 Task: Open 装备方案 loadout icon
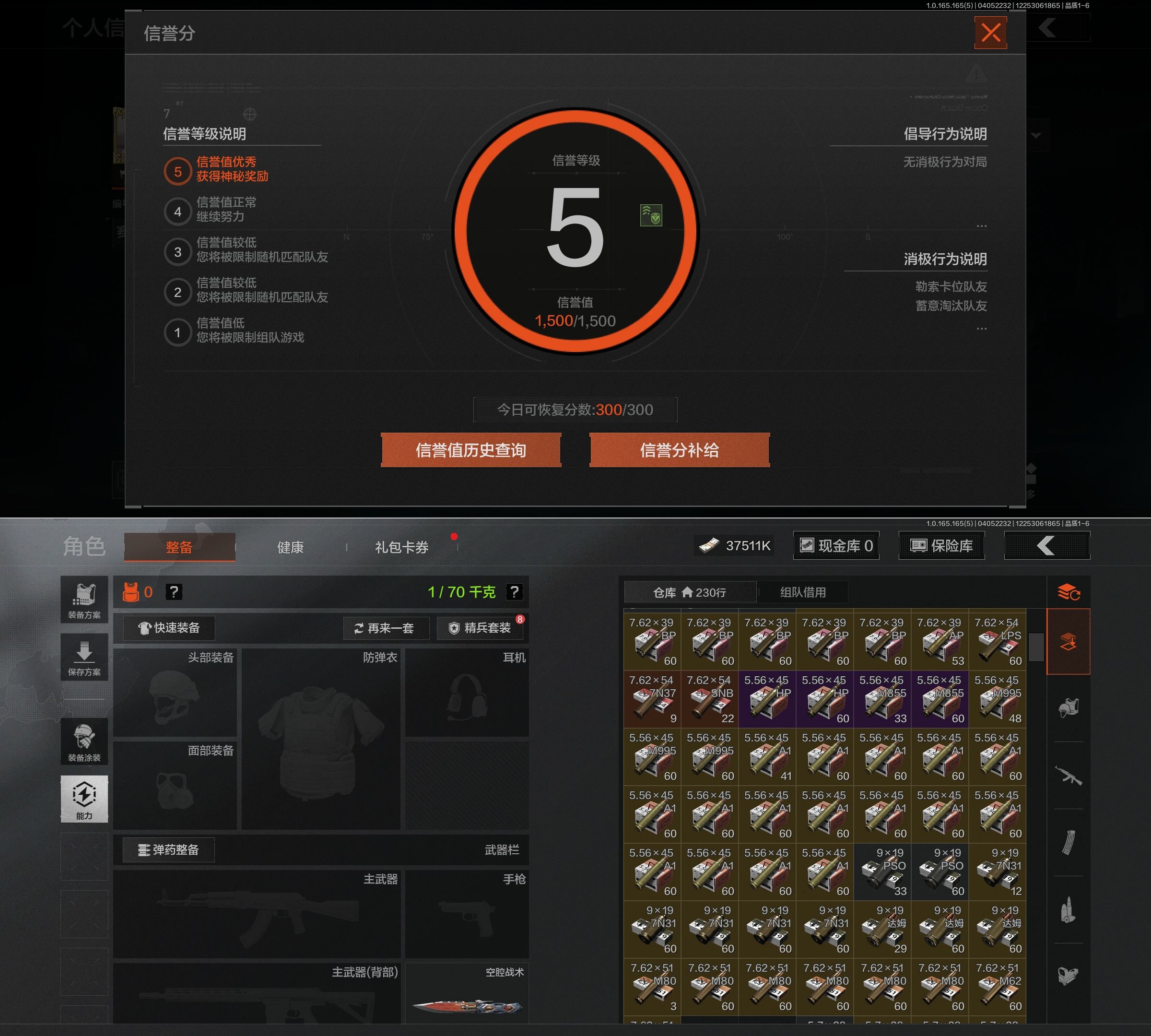tap(84, 600)
